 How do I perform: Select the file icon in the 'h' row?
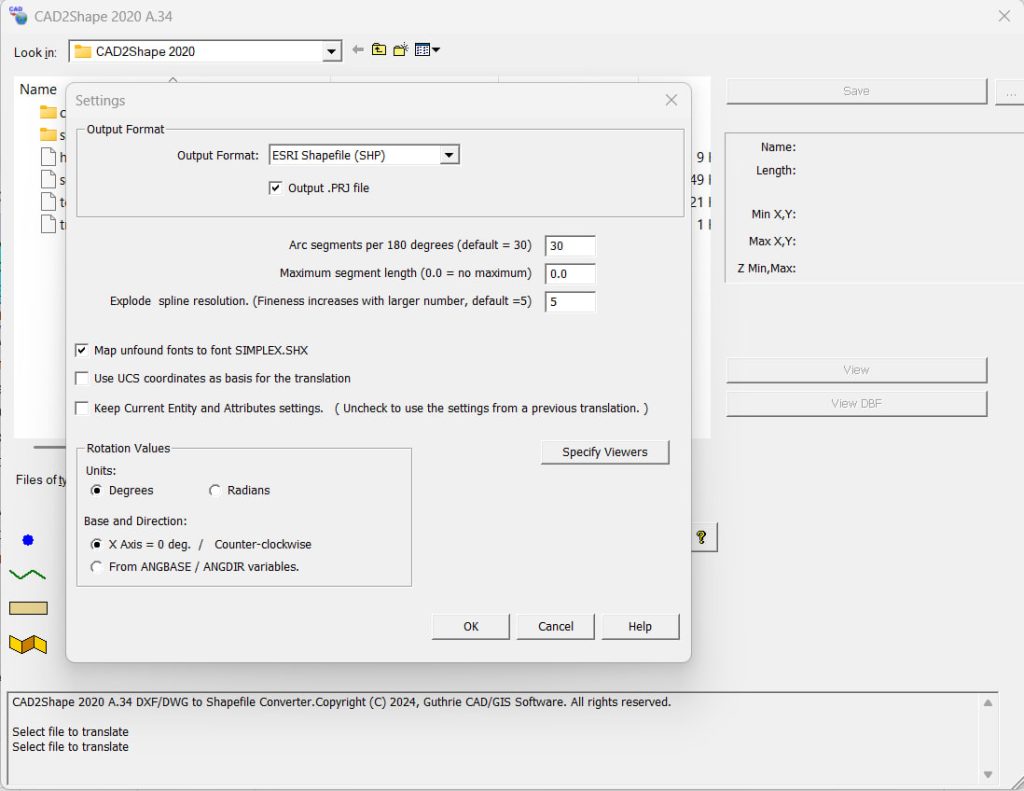(48, 157)
